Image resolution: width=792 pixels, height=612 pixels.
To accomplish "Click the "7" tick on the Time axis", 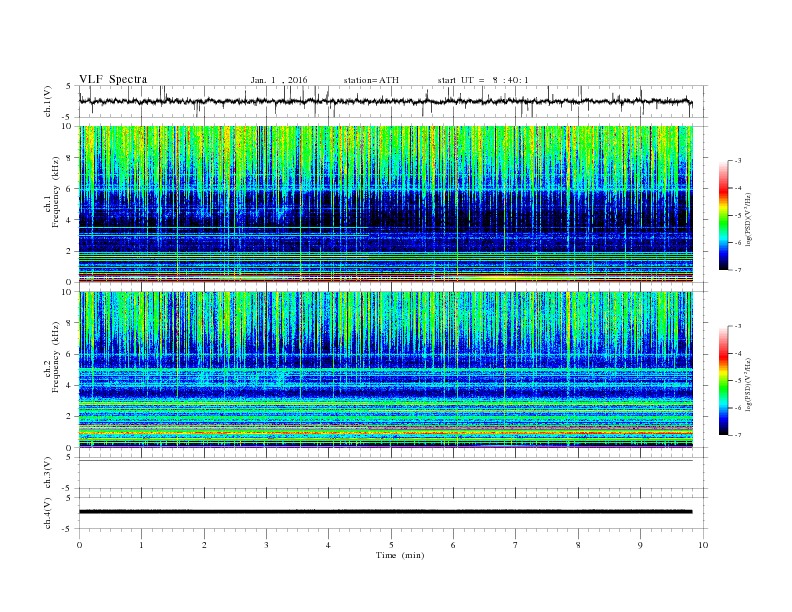I will coord(516,545).
